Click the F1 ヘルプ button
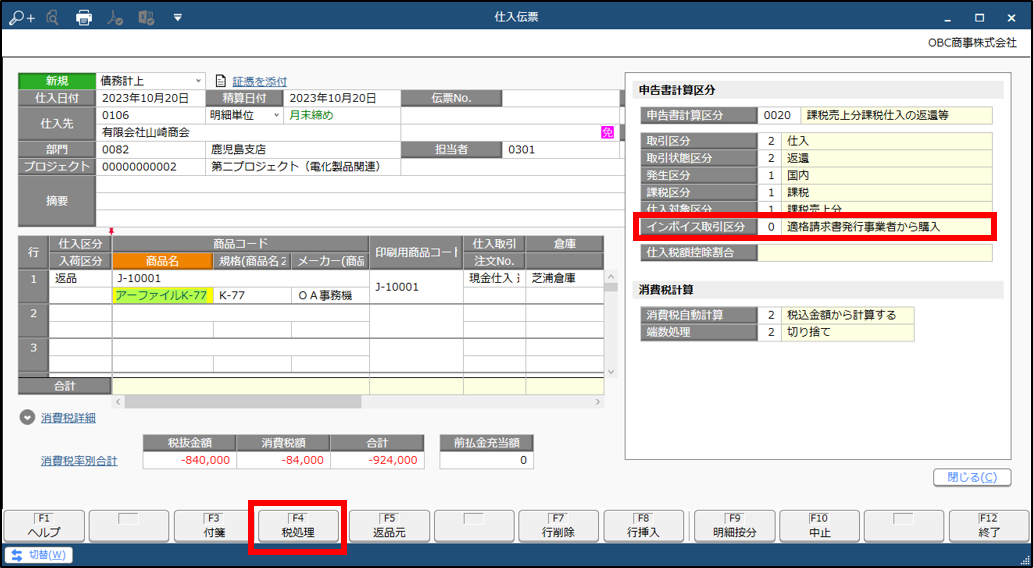The image size is (1033, 568). (44, 526)
